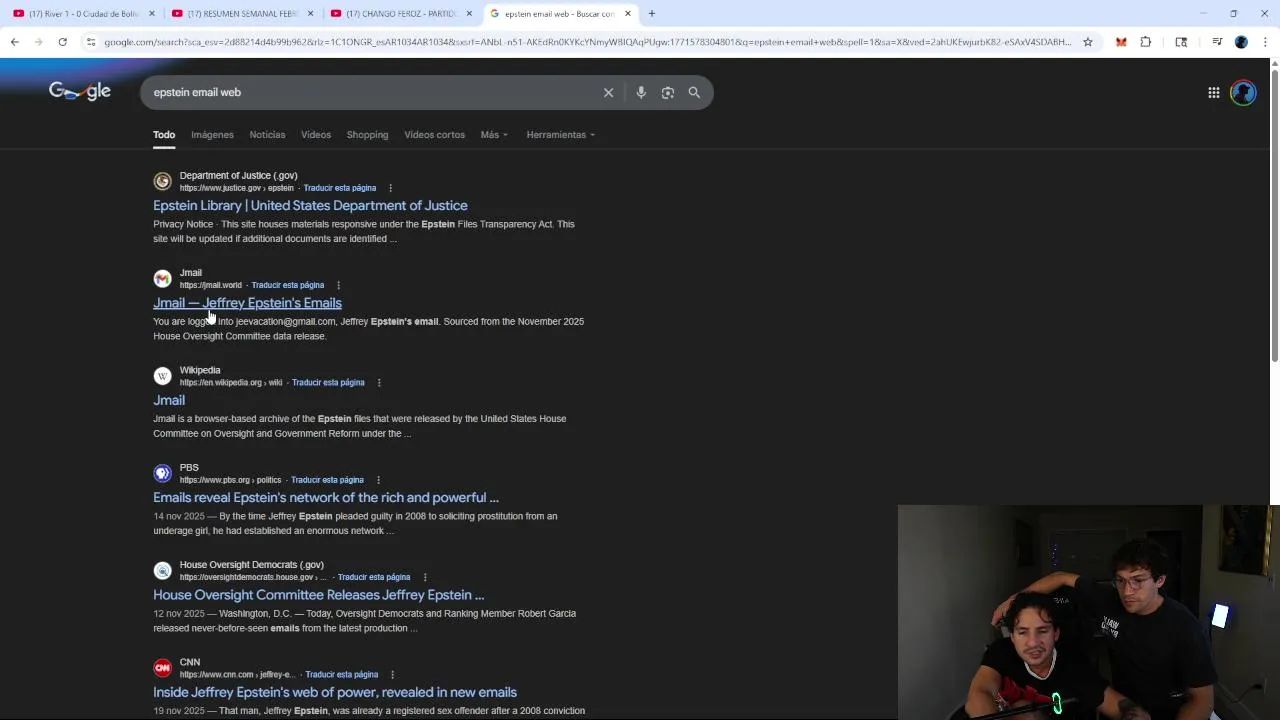
Task: Open Chrome three-dot menu
Action: (1265, 42)
